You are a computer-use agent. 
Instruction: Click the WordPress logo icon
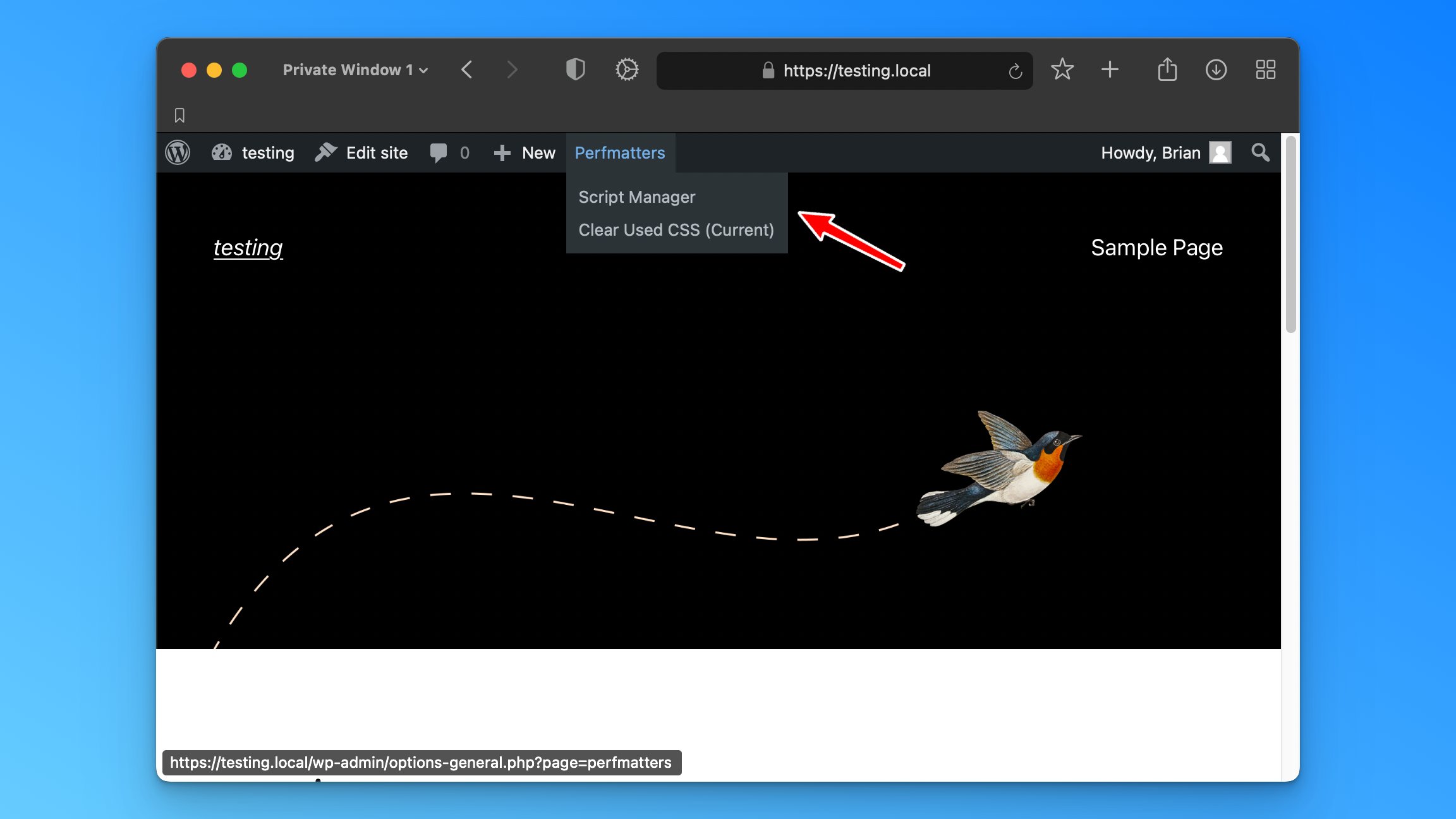pos(178,153)
